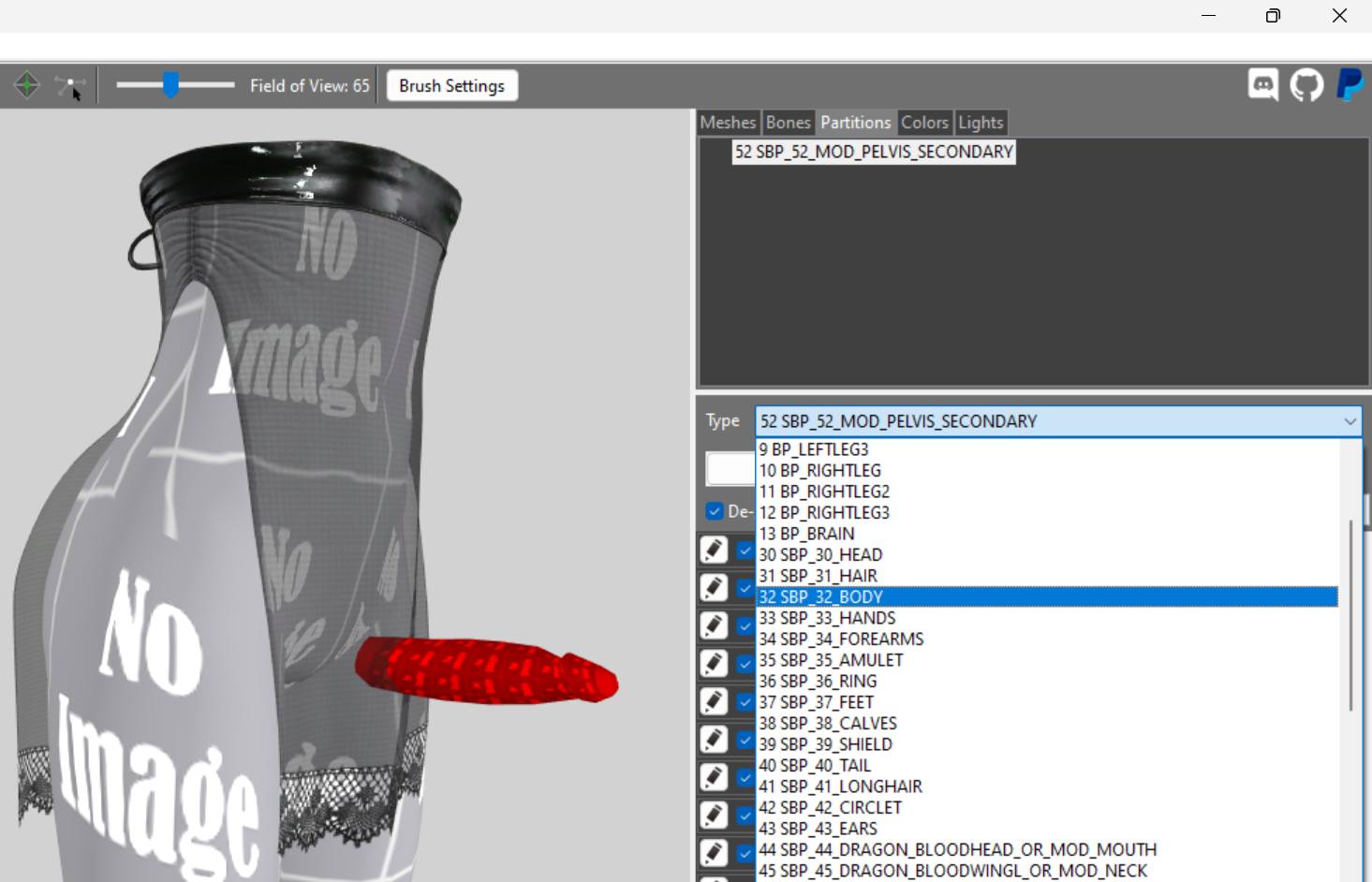Image resolution: width=1372 pixels, height=882 pixels.
Task: Open the Partitions tab
Action: tap(855, 123)
